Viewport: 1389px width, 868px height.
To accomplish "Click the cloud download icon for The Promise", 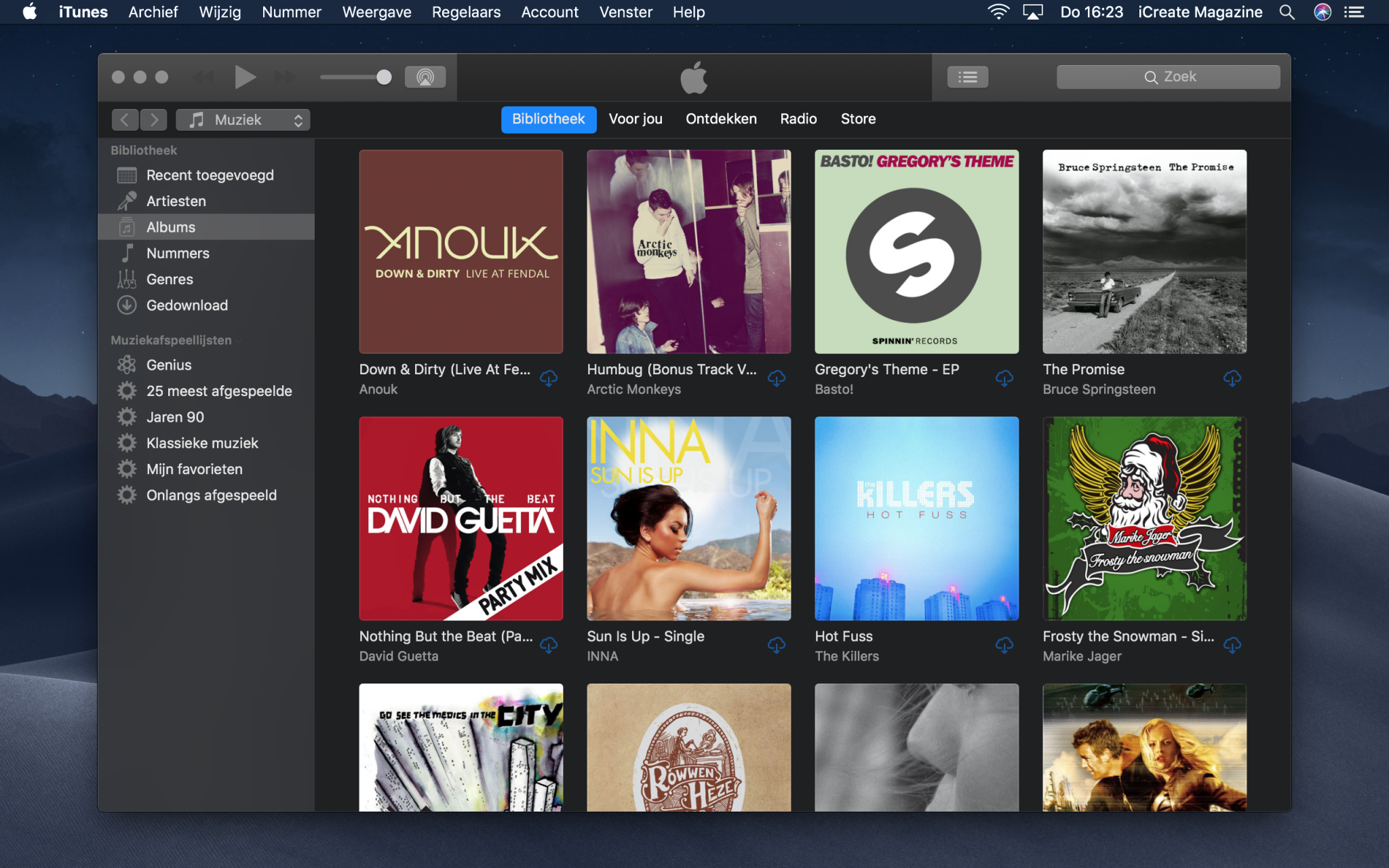I will click(x=1232, y=378).
